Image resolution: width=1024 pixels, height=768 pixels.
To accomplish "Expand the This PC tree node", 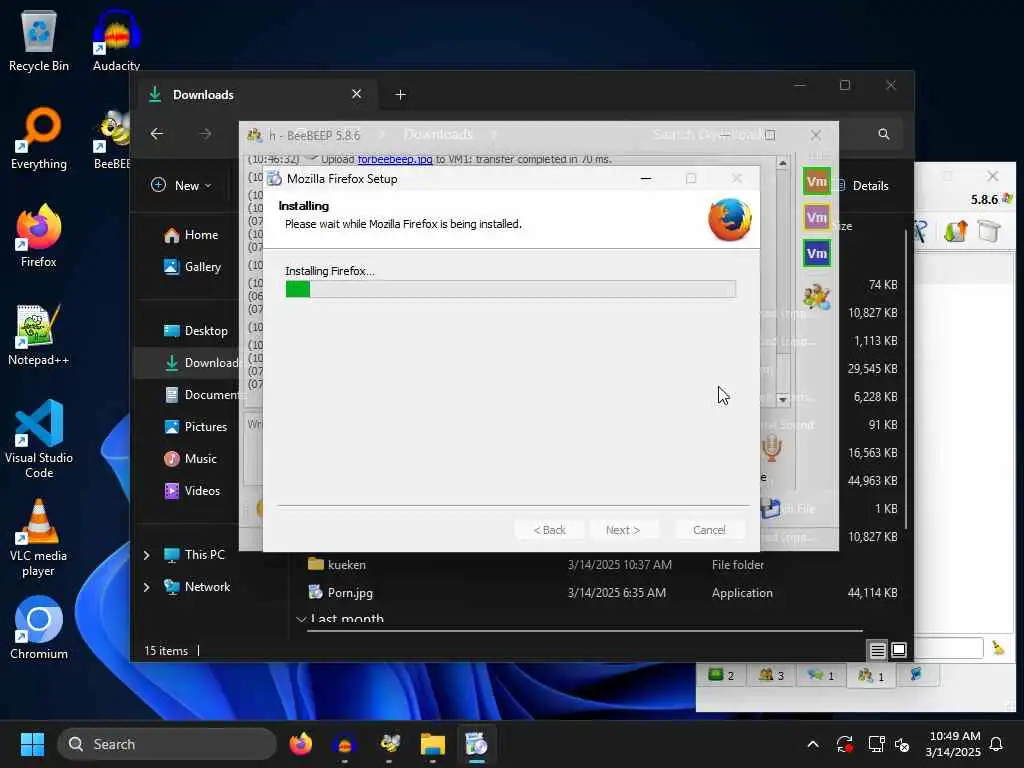I will point(147,555).
